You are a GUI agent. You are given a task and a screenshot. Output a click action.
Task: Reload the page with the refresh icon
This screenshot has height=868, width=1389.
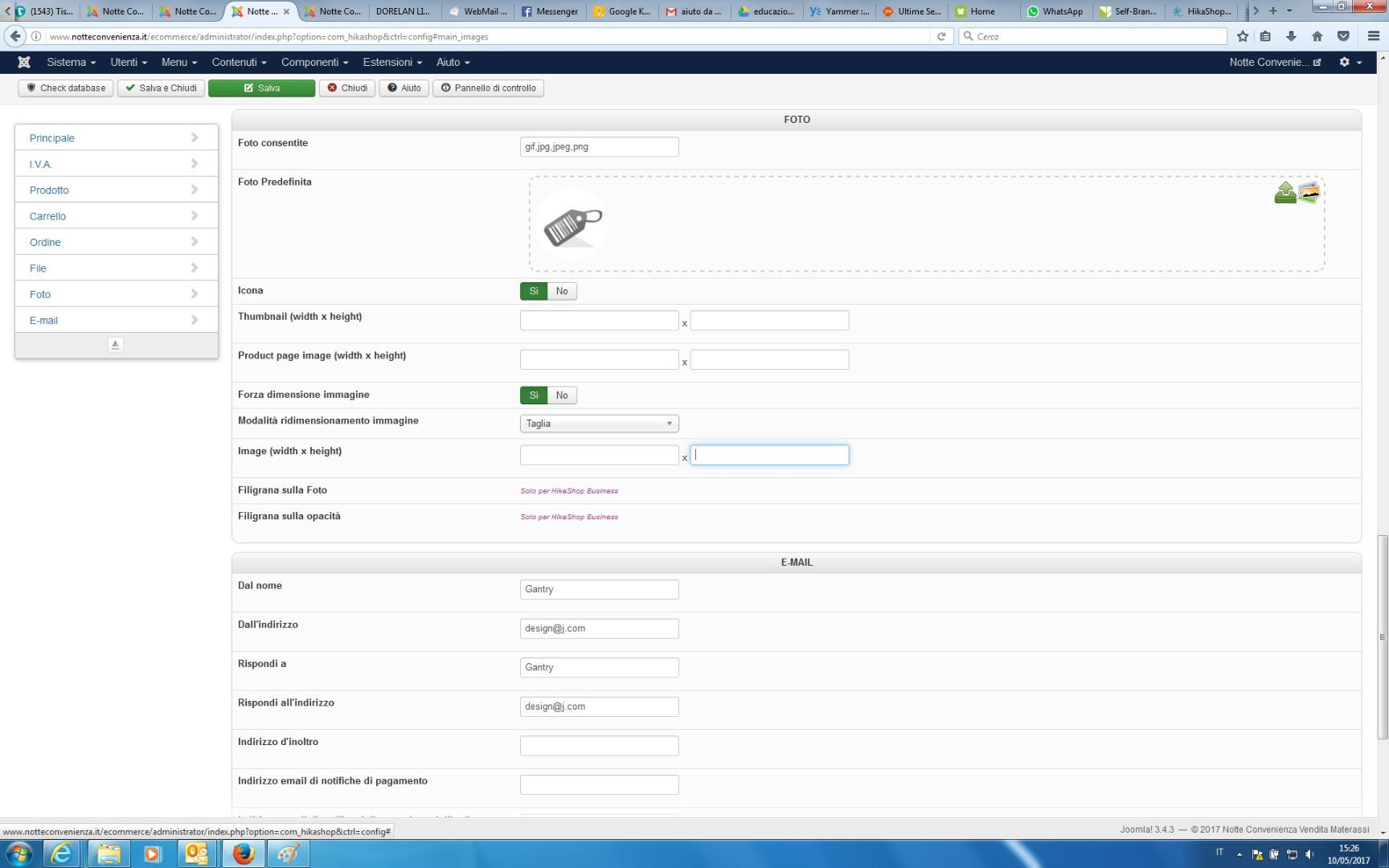(941, 36)
